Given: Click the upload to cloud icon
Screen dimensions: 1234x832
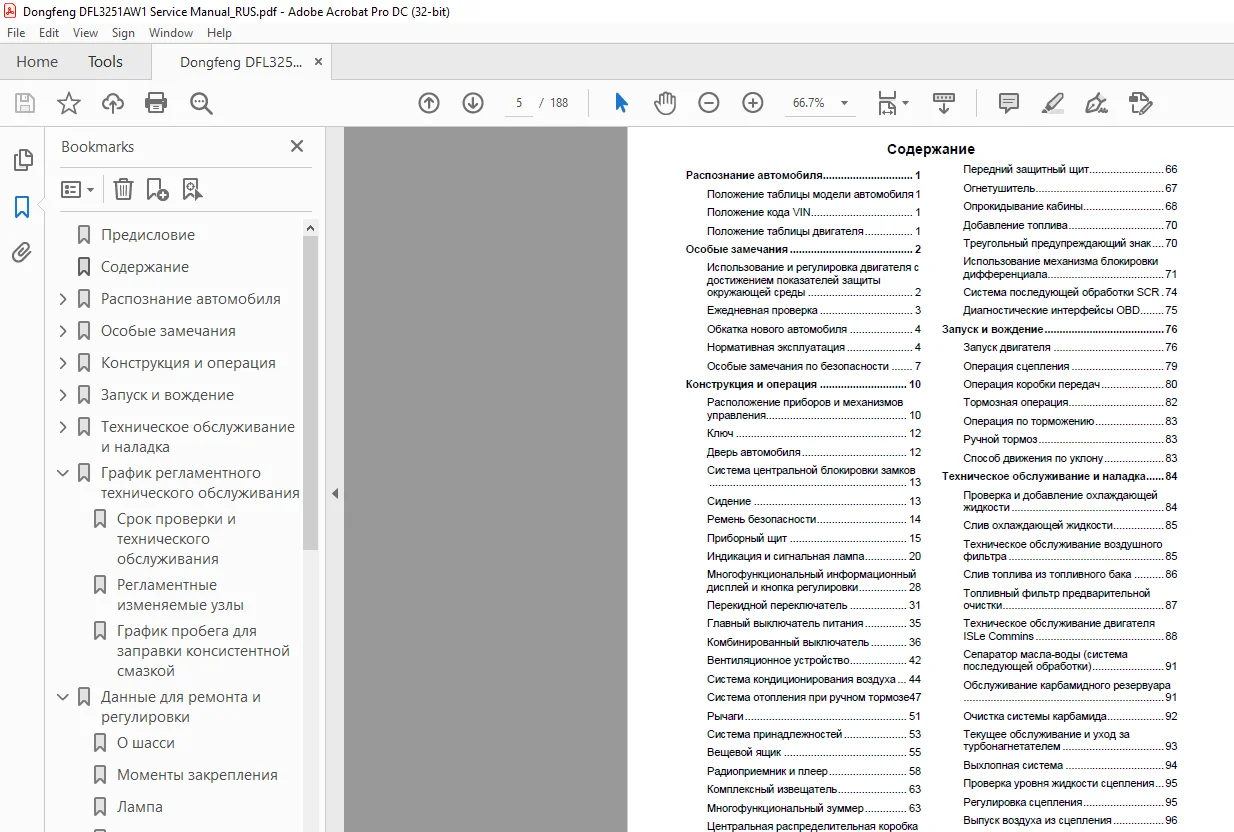Looking at the screenshot, I should (x=113, y=103).
